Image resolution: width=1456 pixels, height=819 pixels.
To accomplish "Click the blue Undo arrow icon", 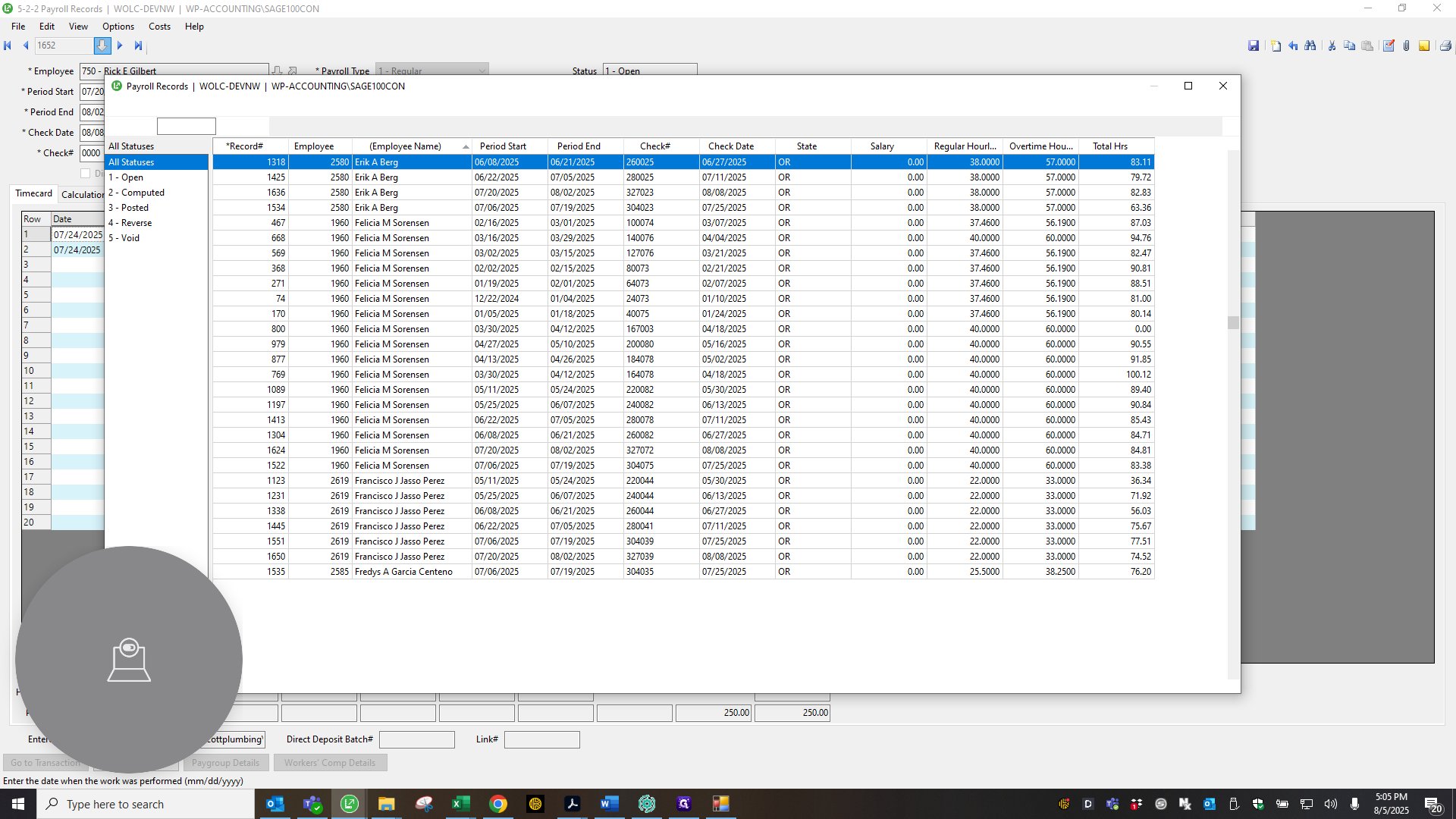I will pos(1293,45).
